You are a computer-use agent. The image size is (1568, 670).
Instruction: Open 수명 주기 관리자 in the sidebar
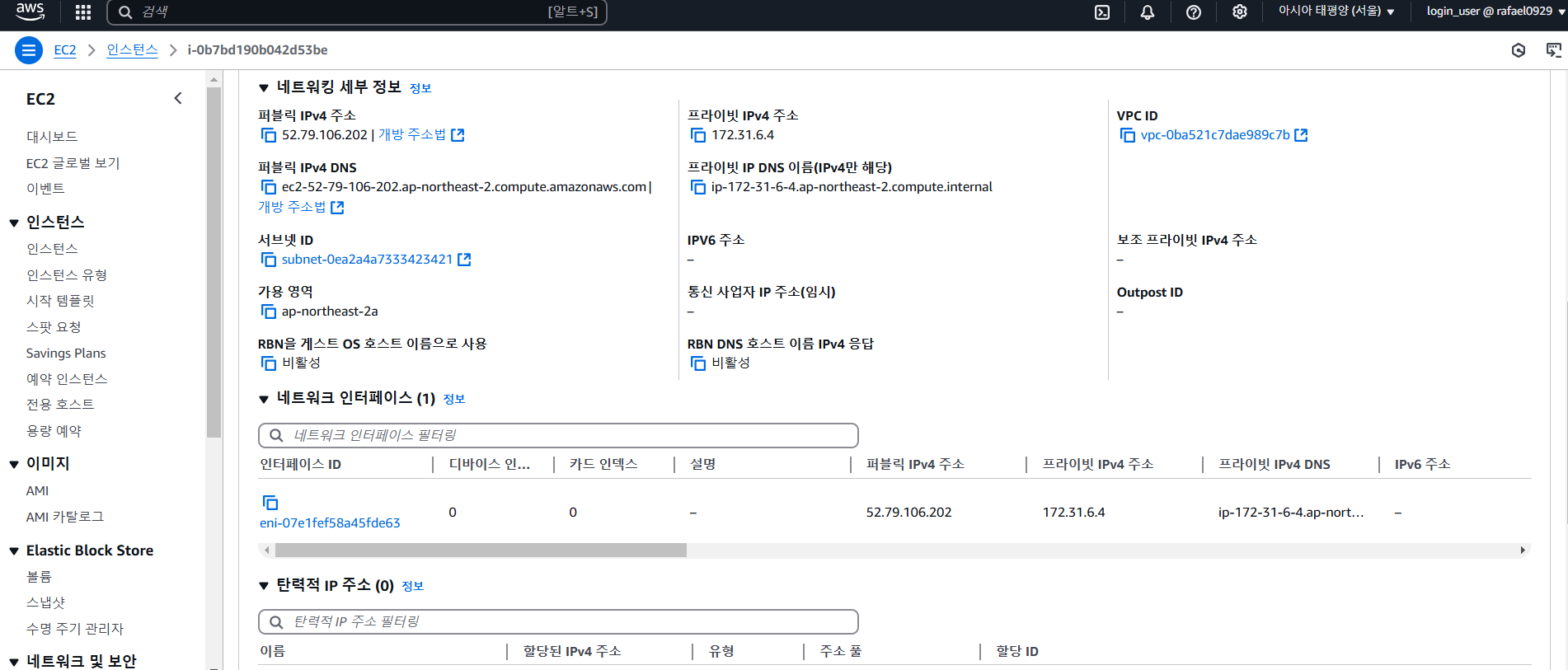coord(75,629)
